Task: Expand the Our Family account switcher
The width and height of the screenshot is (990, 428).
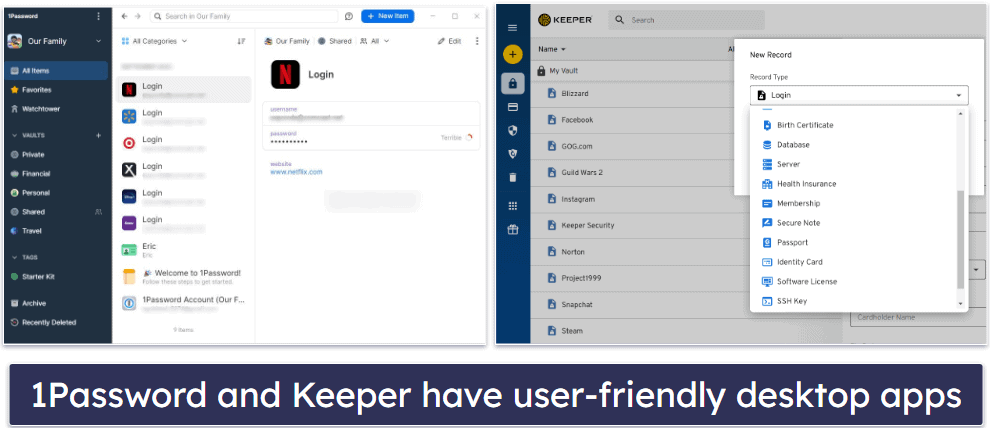Action: tap(55, 41)
